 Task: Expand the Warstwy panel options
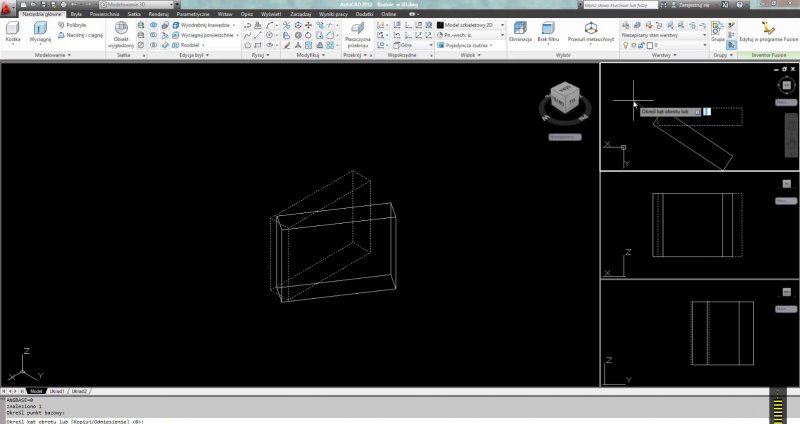662,55
